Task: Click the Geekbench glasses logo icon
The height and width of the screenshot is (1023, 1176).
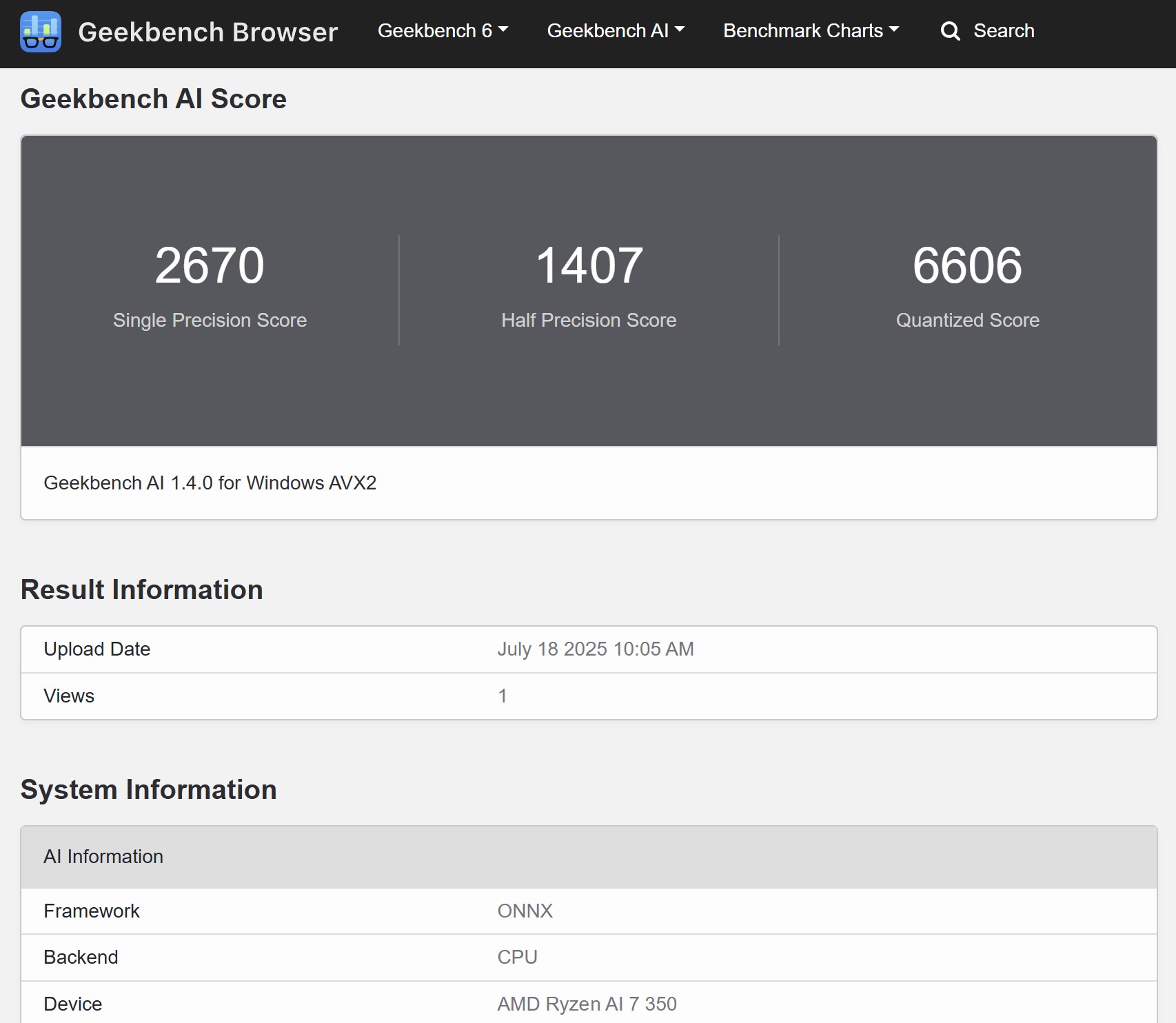Action: click(41, 32)
